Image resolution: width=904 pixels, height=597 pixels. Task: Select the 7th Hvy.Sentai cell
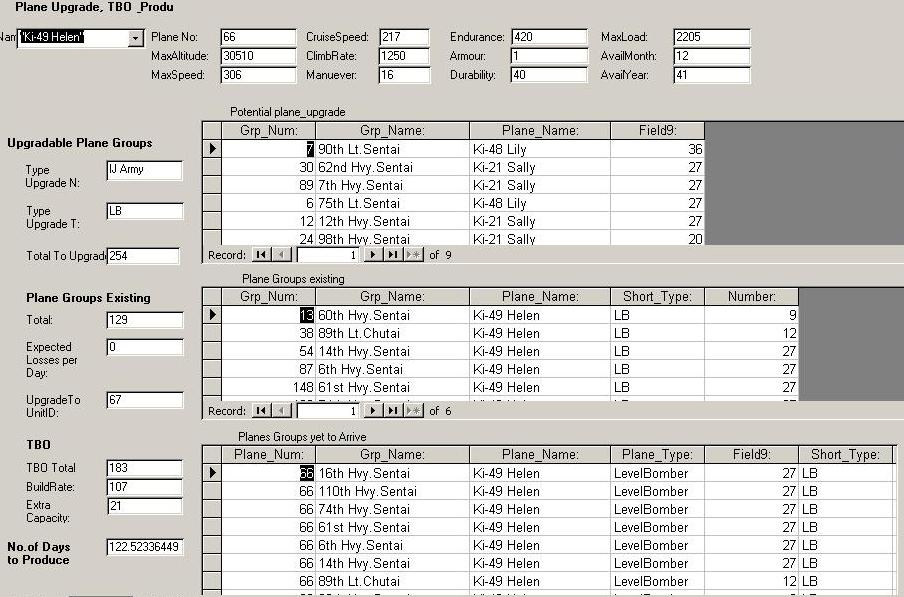click(x=393, y=186)
